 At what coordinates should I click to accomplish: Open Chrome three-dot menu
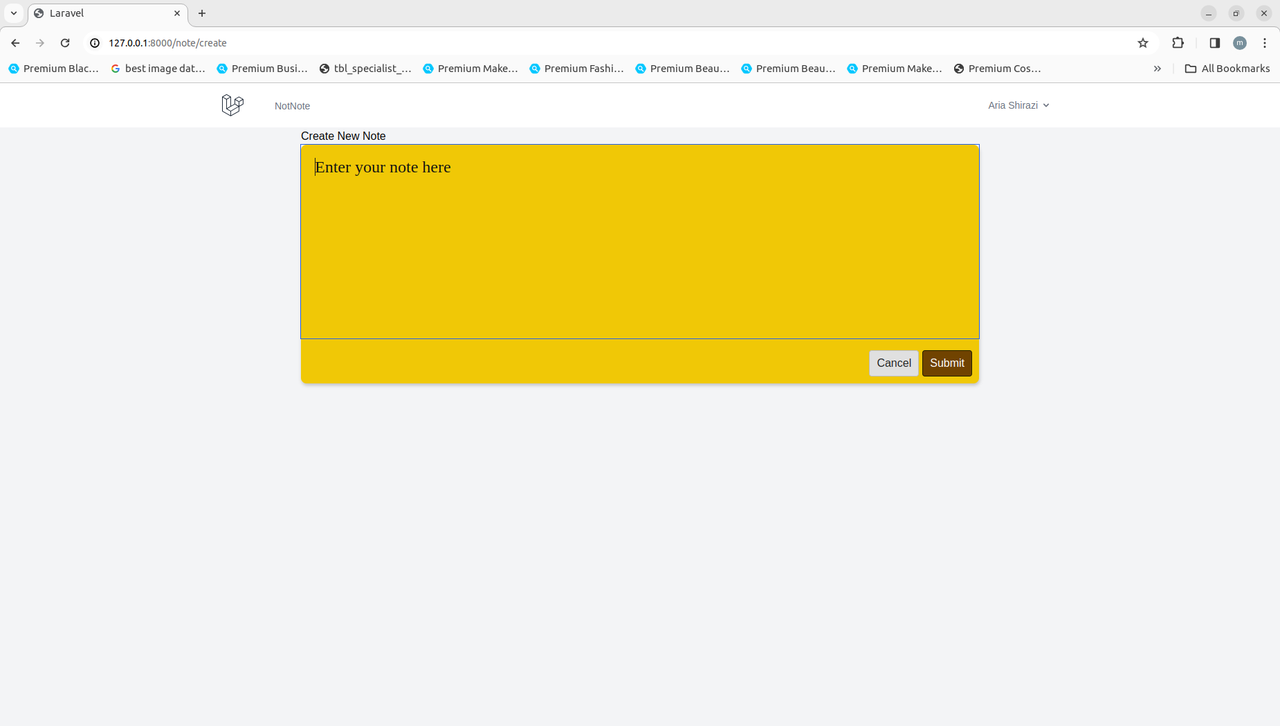coord(1265,43)
